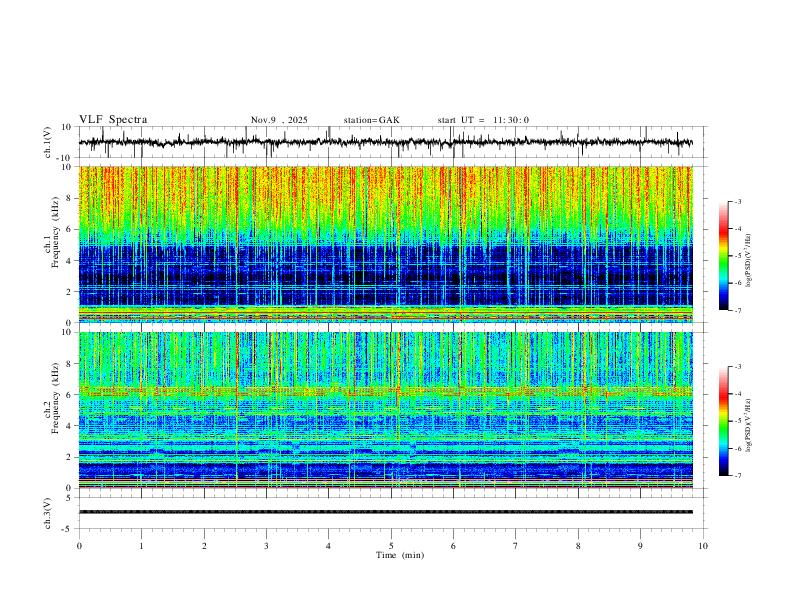Click the "VLF Spectra" plot title

point(113,120)
